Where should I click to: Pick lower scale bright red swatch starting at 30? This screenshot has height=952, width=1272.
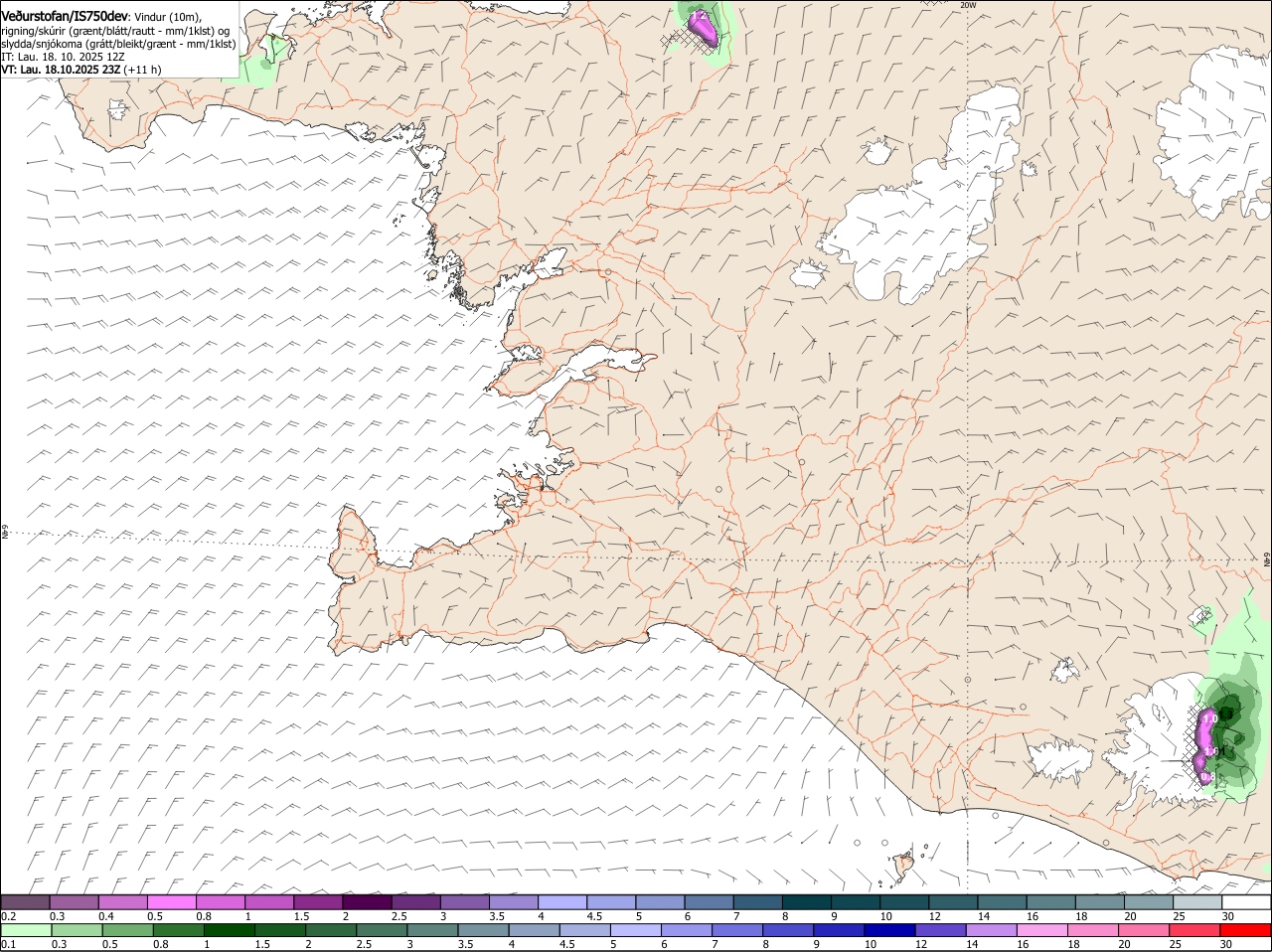pyautogui.click(x=1247, y=930)
